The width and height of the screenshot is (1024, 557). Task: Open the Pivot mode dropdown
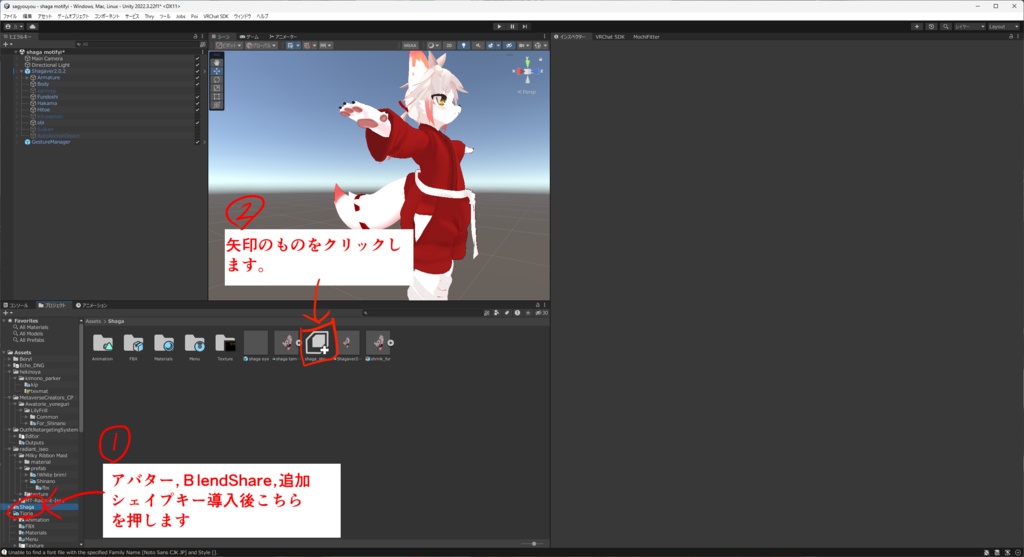tap(228, 46)
